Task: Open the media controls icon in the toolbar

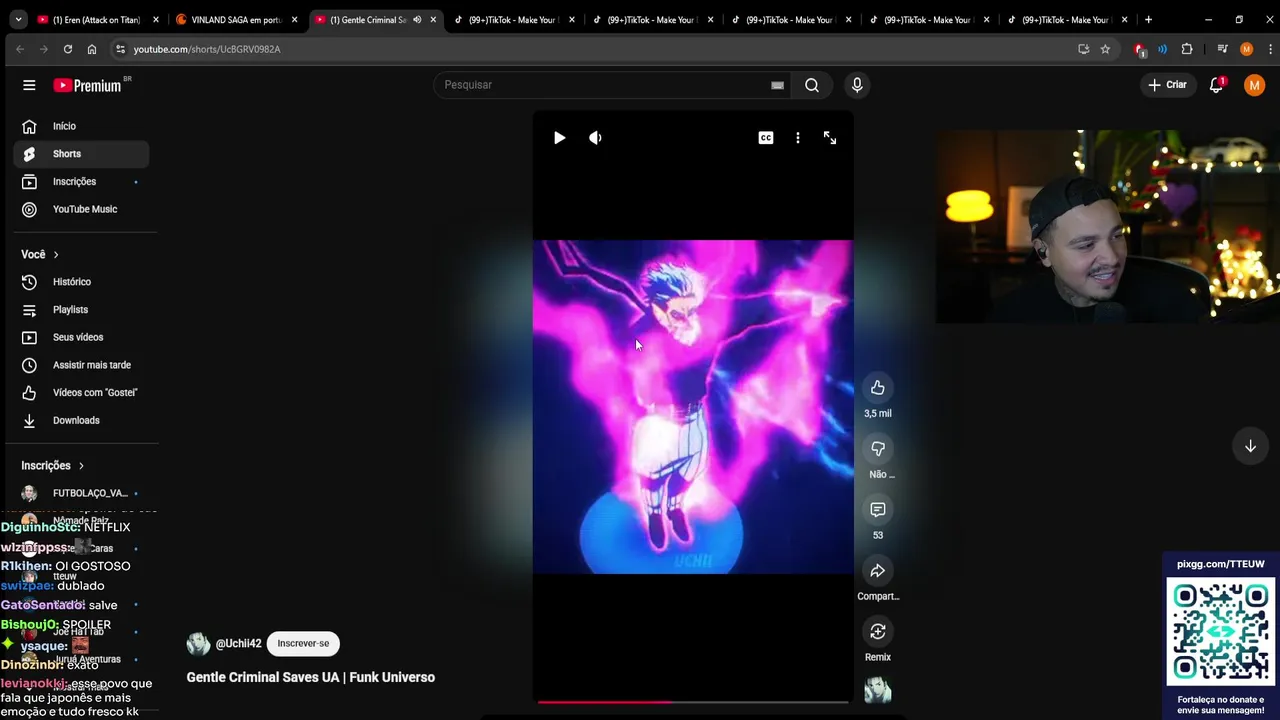Action: [x=1222, y=49]
